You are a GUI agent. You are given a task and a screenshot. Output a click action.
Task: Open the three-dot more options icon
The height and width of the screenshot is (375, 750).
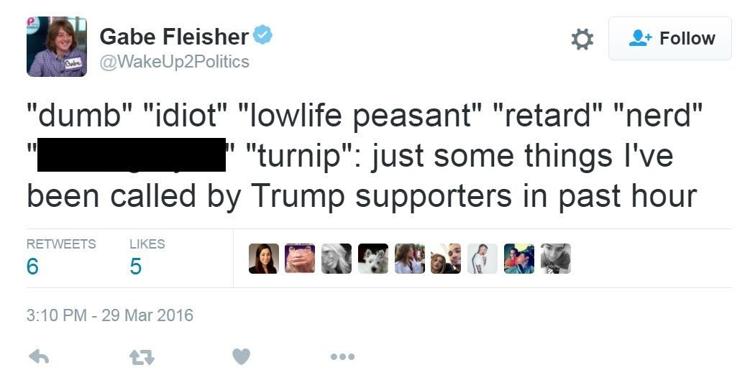coord(342,356)
